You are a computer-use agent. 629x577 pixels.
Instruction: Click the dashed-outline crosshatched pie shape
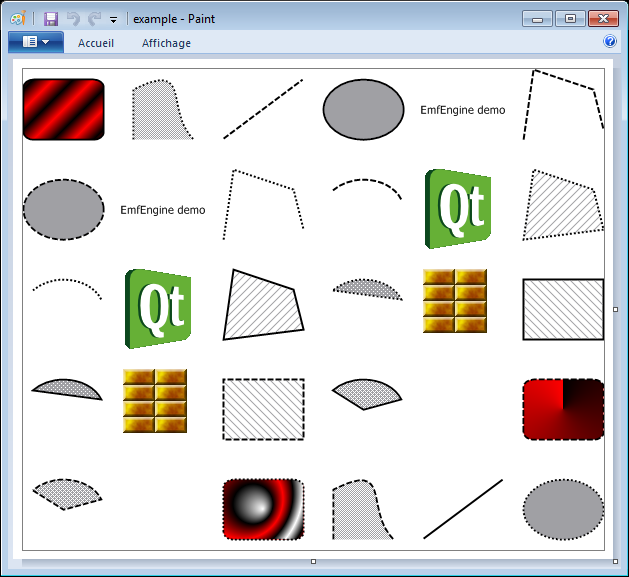click(65, 495)
